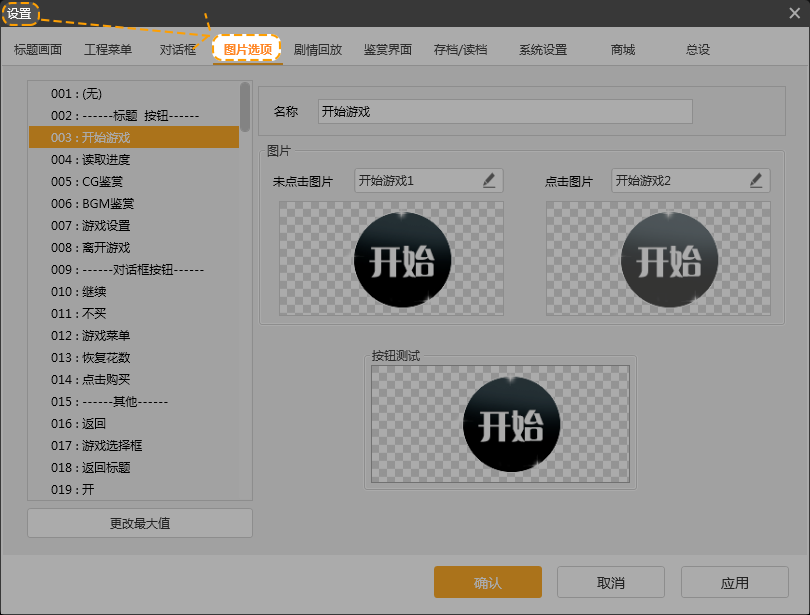Click the 取消 button
Screen dimensions: 810x615
pos(610,582)
